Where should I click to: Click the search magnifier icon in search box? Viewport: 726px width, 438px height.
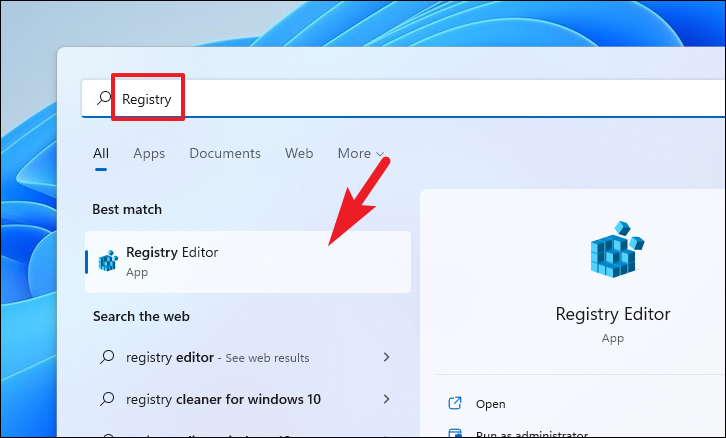104,98
